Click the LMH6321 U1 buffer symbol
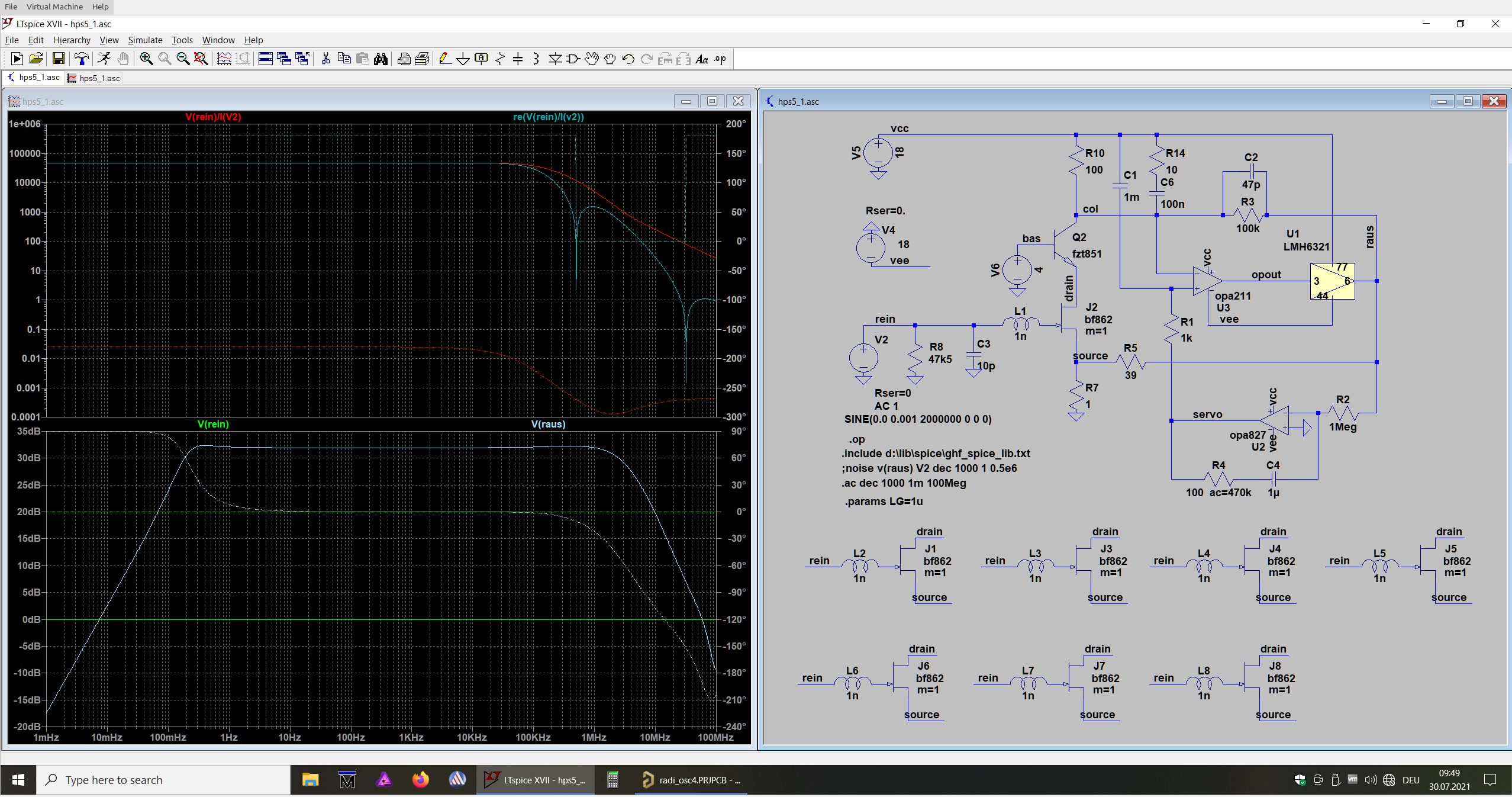Viewport: 1512px width, 797px height. [x=1333, y=281]
